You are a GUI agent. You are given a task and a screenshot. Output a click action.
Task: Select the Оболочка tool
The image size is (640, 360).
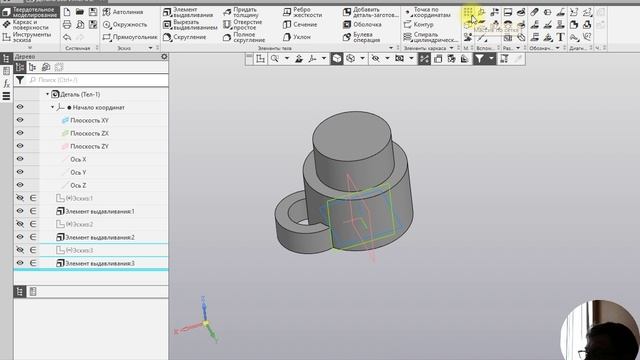click(362, 25)
